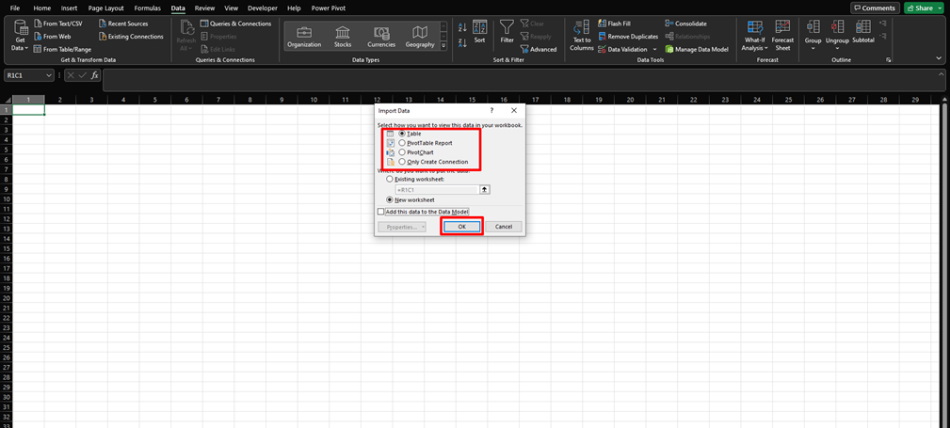Viewport: 950px width, 428px height.
Task: Click the Select All corner triangle
Action: pos(7,99)
